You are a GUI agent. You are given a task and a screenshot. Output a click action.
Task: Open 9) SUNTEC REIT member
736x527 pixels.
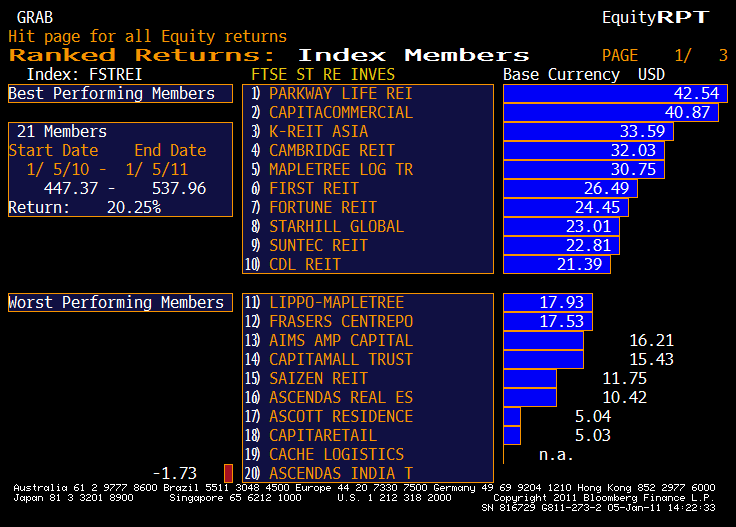coord(368,245)
